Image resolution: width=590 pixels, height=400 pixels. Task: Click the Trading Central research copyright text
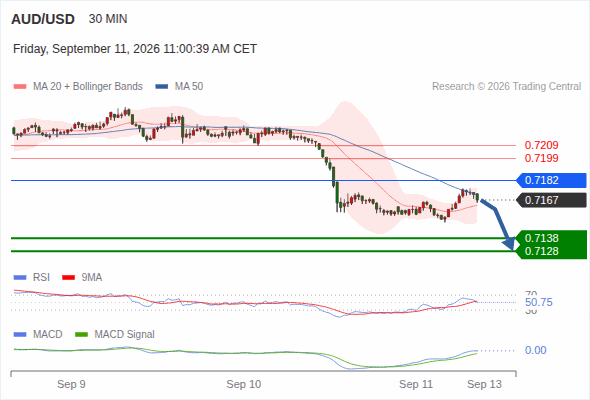point(506,87)
